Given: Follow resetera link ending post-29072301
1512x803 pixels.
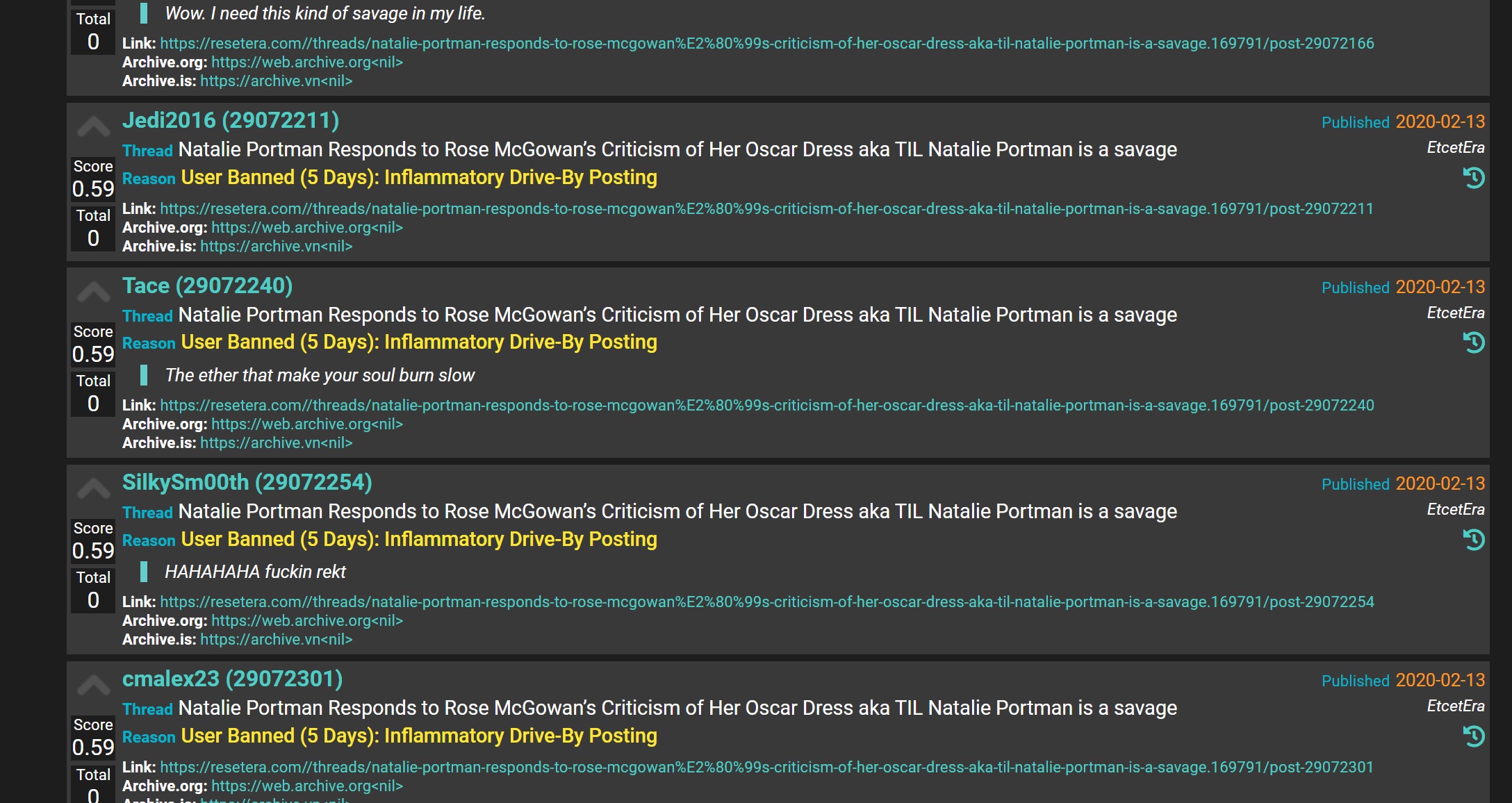Looking at the screenshot, I should (767, 767).
